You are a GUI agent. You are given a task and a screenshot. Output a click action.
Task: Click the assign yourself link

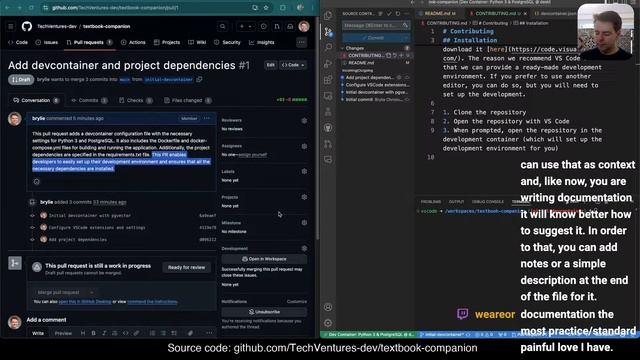pos(253,155)
